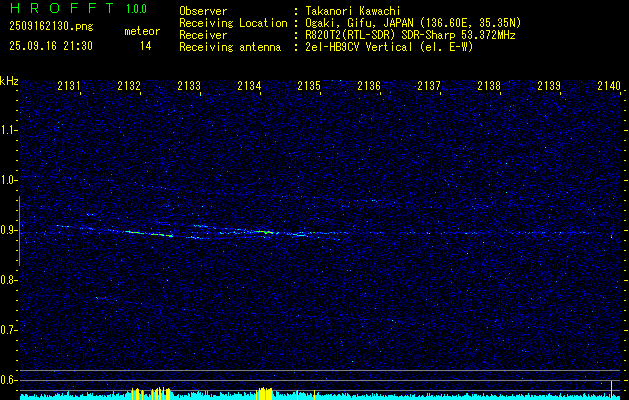Image resolution: width=629 pixels, height=400 pixels.
Task: Click the filename 2509162130.png
Action: (51, 27)
